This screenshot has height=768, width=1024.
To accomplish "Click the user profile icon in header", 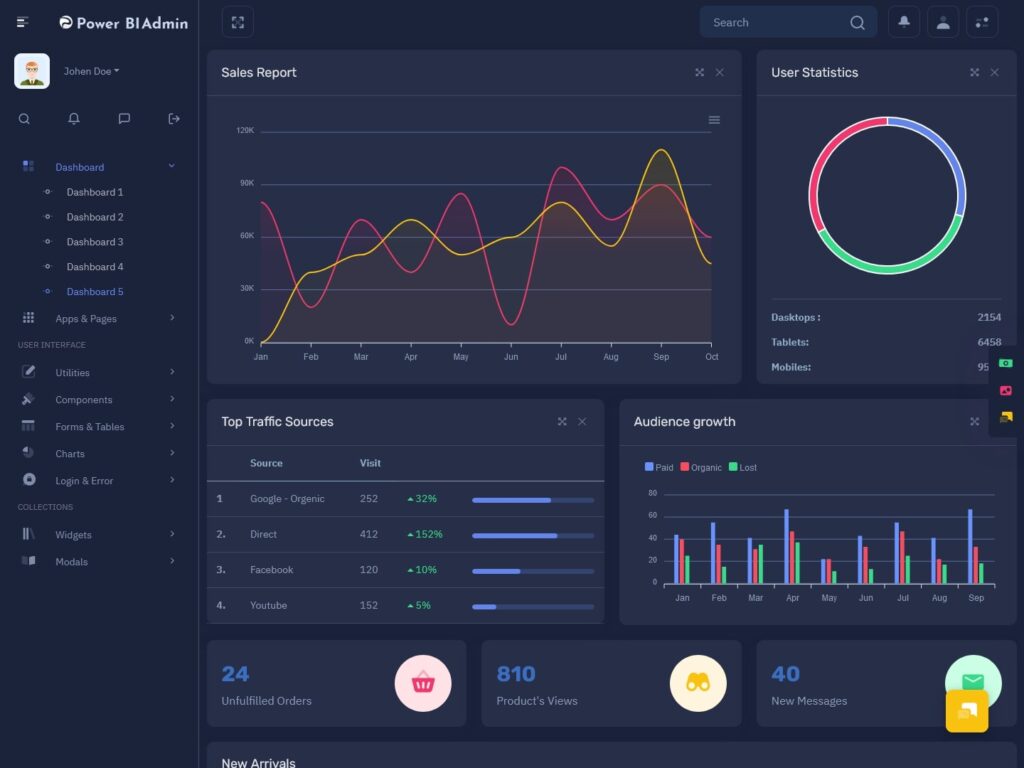I will click(943, 22).
